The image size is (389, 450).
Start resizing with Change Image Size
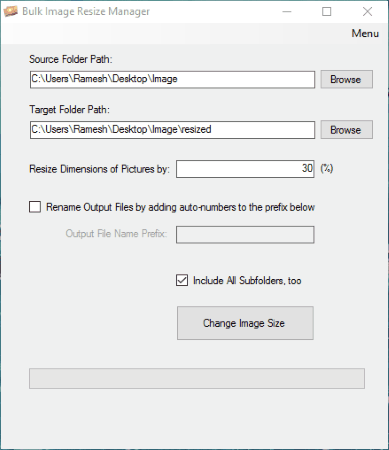(x=245, y=323)
